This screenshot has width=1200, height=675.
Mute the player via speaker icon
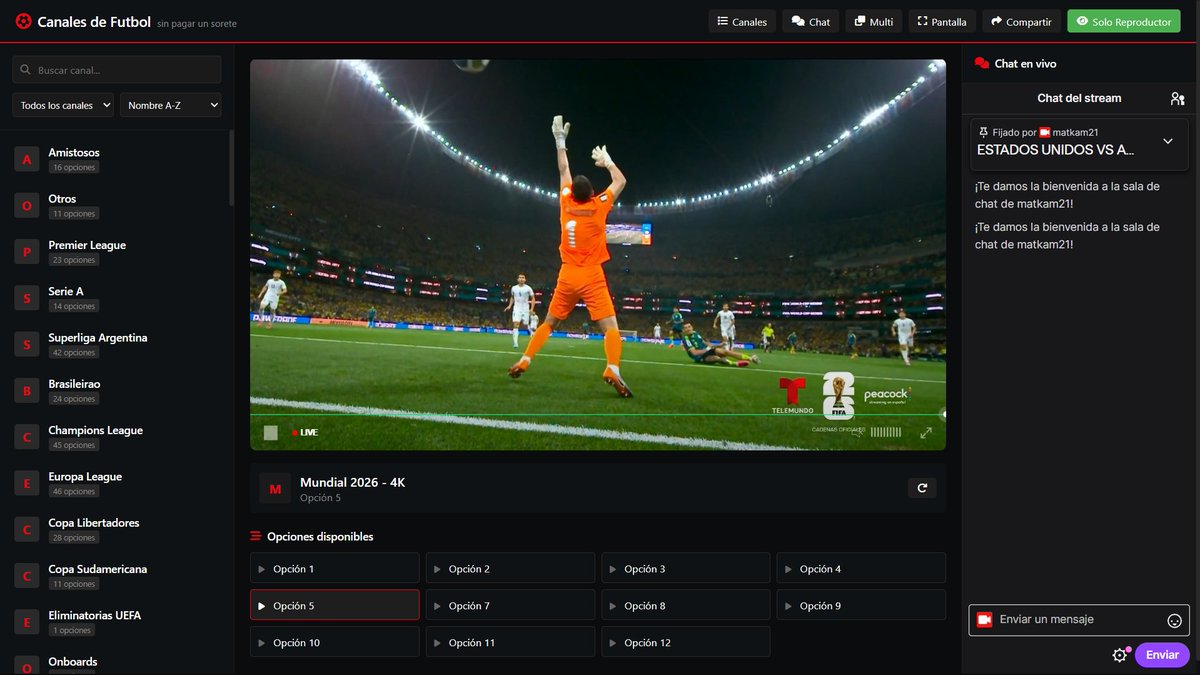pyautogui.click(x=856, y=432)
